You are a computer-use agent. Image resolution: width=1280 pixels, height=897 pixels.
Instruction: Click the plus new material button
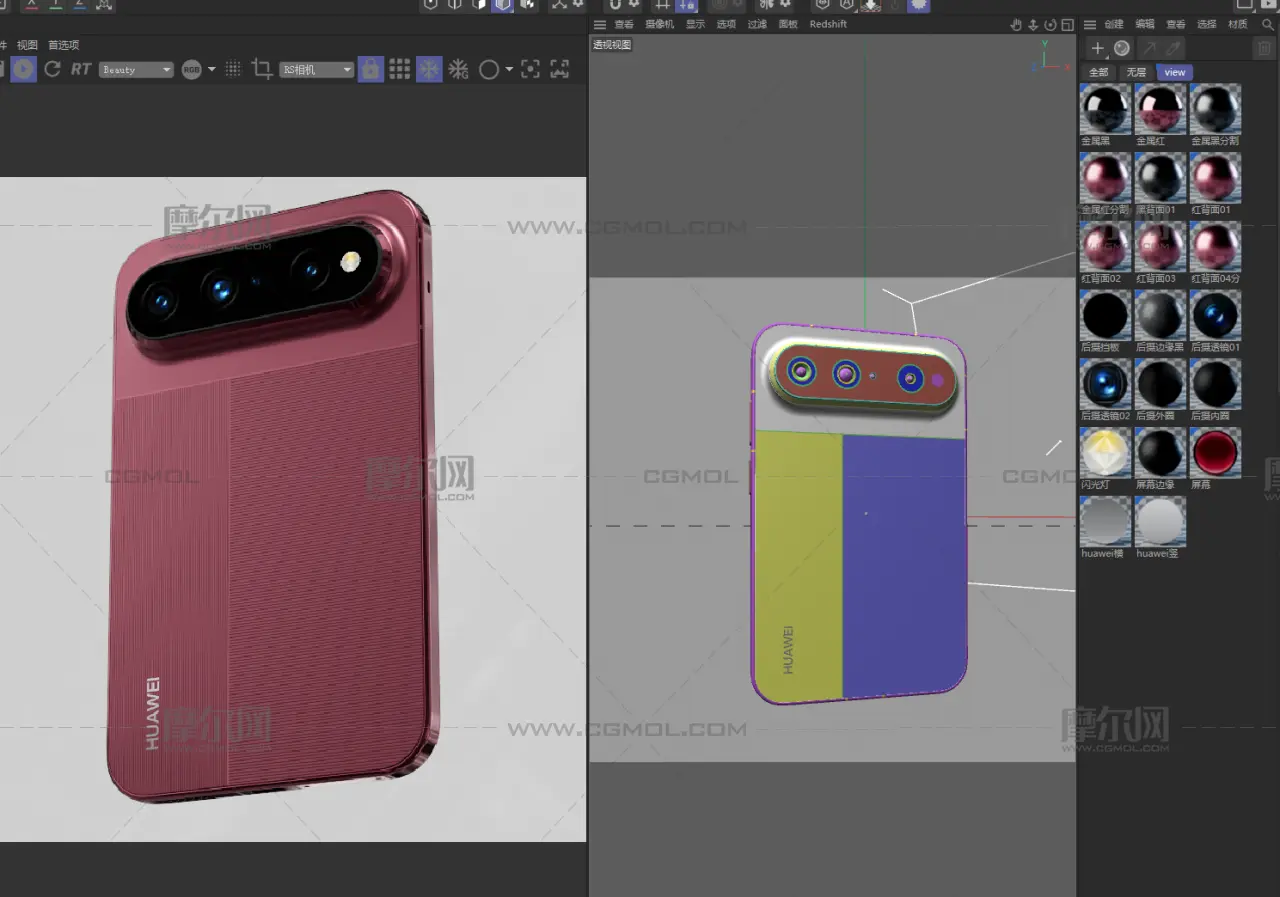click(x=1097, y=48)
